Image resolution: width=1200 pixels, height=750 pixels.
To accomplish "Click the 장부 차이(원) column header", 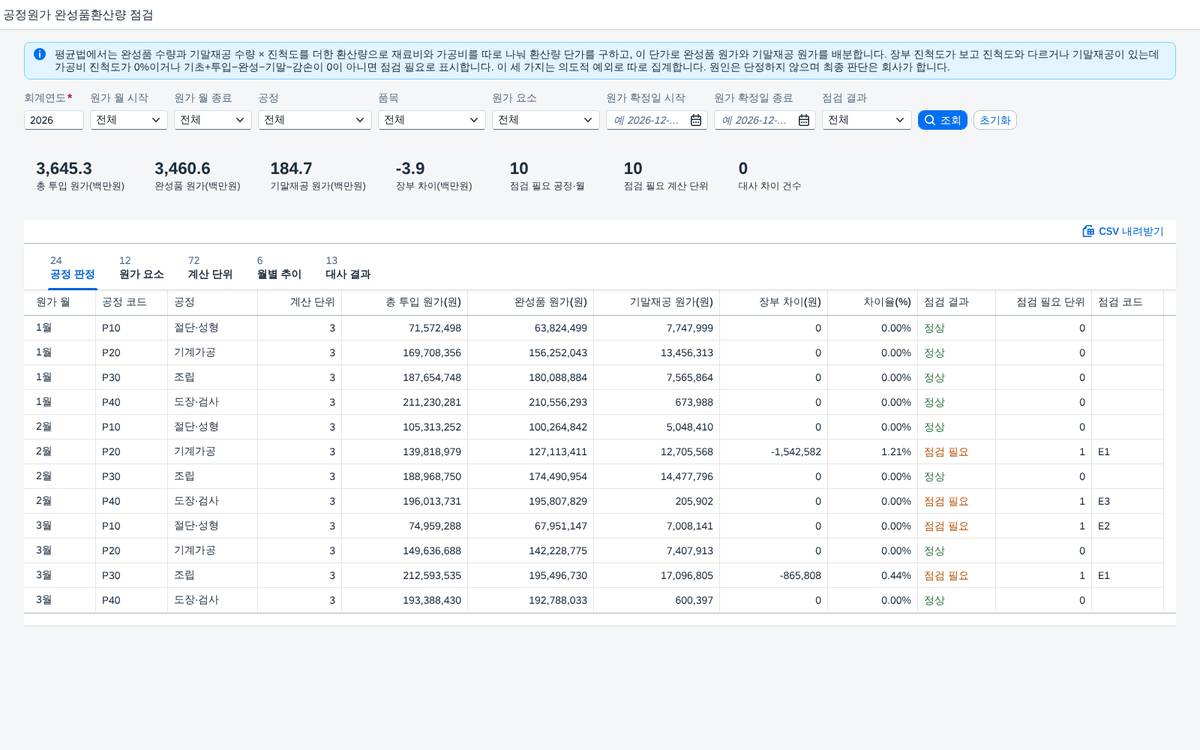I will point(774,302).
